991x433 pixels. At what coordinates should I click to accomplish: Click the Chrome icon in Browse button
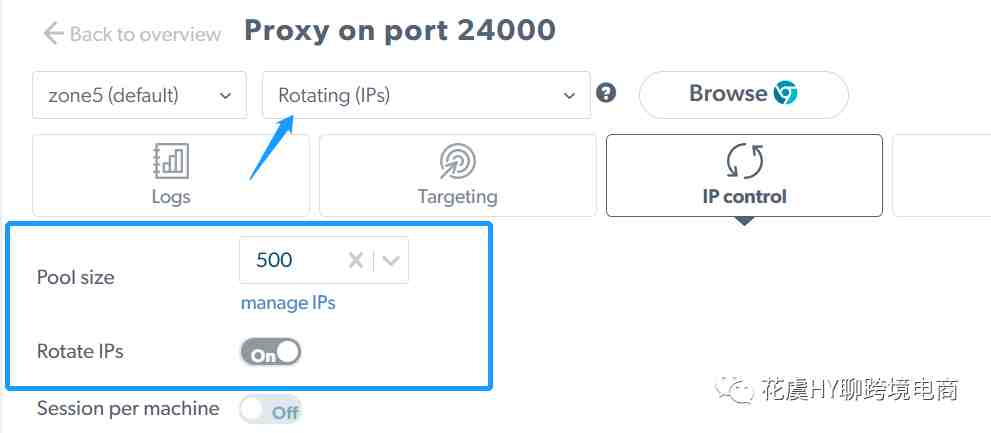(786, 94)
